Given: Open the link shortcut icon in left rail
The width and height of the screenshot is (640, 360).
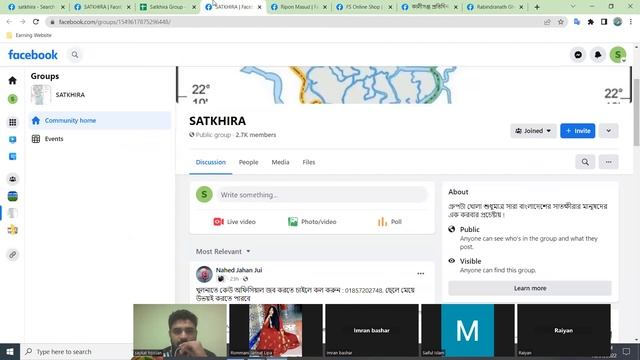Looking at the screenshot, I should [x=13, y=255].
